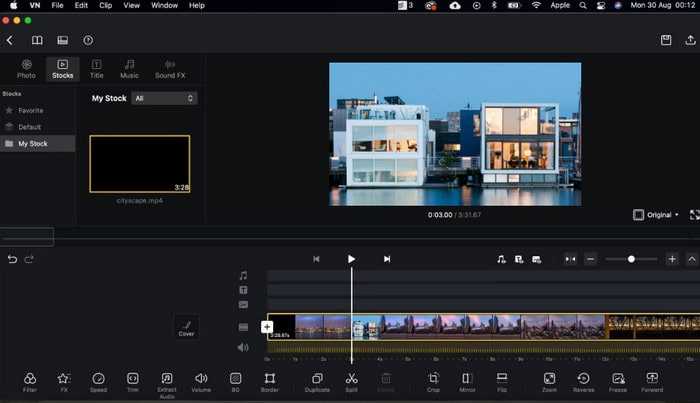700x403 pixels.
Task: Switch to the Photo tab
Action: [x=26, y=69]
